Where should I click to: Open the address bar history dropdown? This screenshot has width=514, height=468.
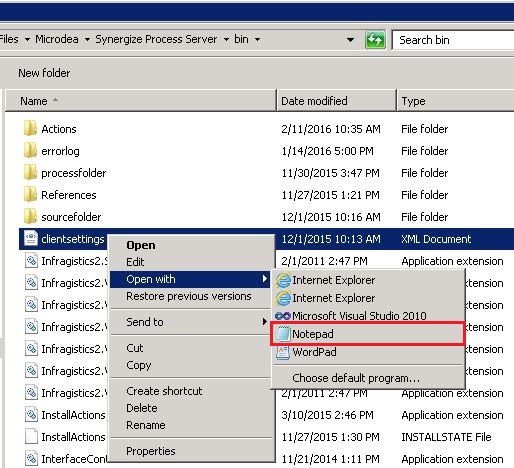click(x=350, y=40)
